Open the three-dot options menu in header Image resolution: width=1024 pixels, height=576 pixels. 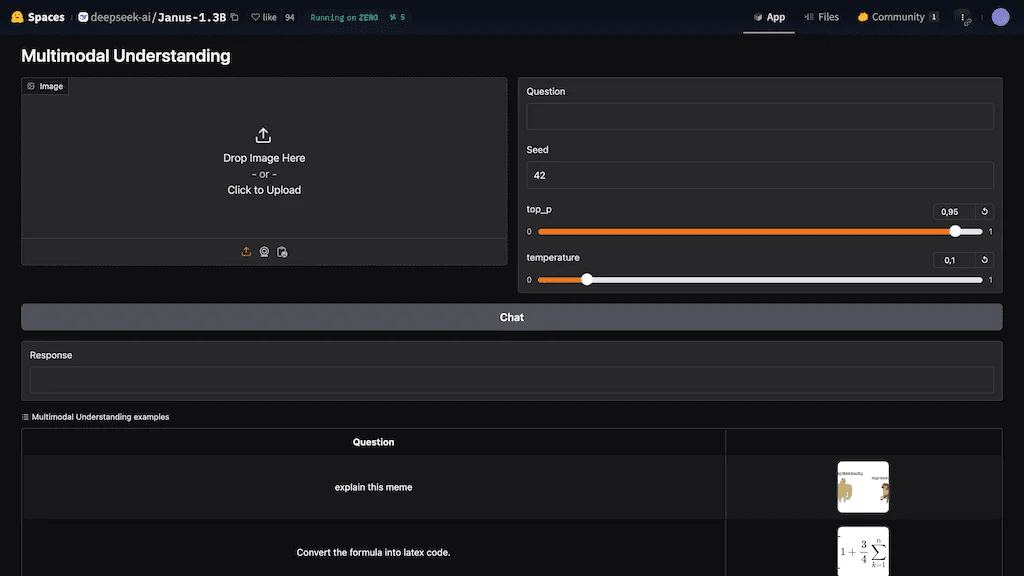(x=963, y=18)
